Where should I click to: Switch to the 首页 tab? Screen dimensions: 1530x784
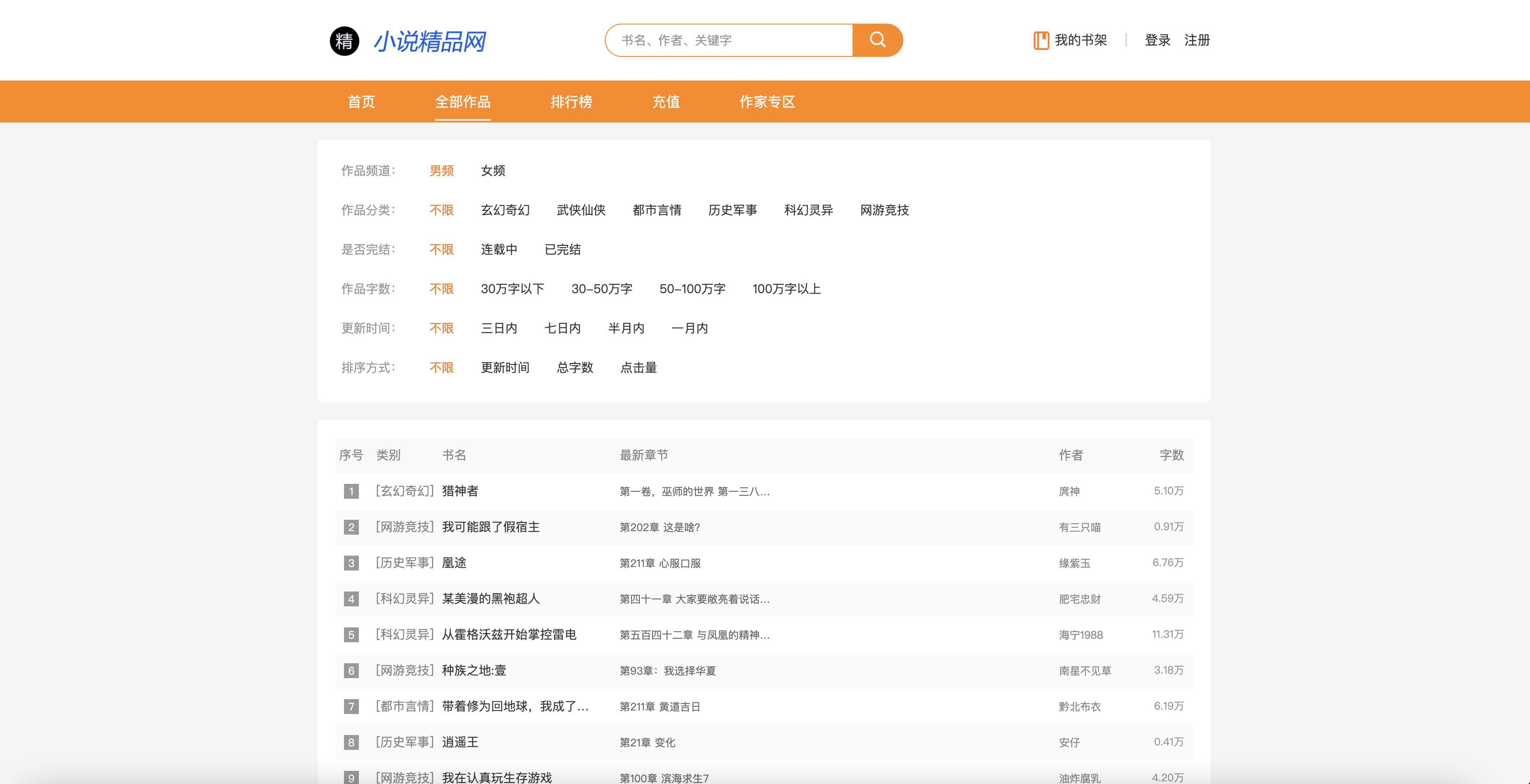tap(361, 102)
